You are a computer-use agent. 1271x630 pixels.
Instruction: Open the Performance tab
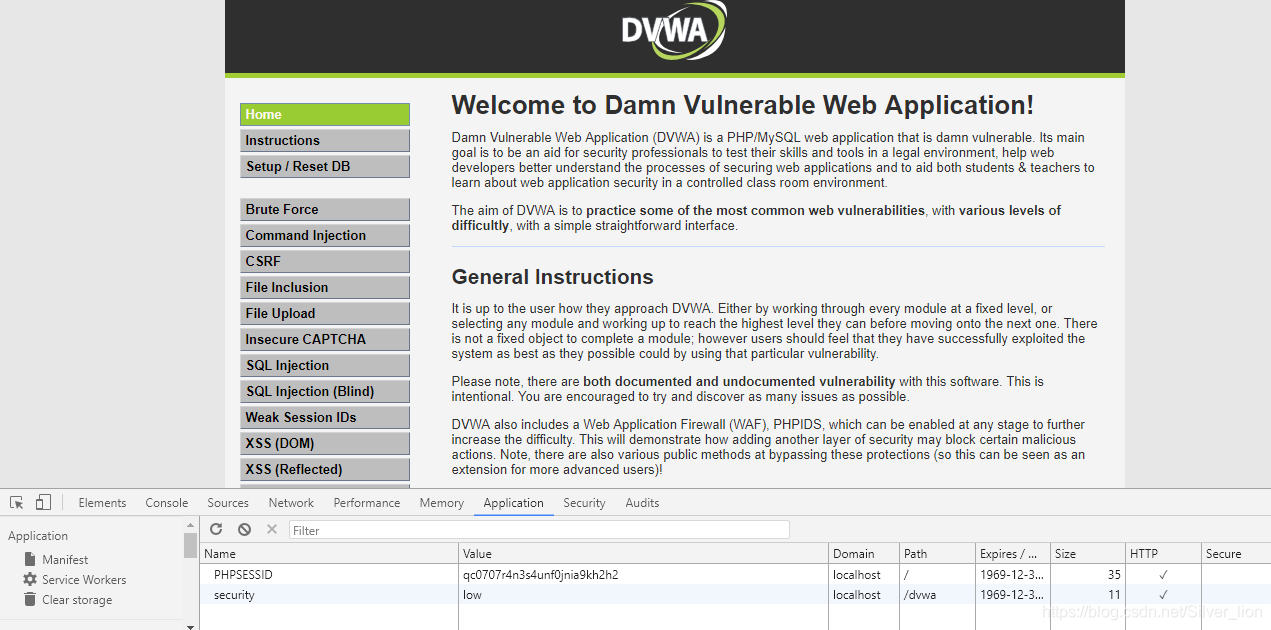(x=367, y=503)
